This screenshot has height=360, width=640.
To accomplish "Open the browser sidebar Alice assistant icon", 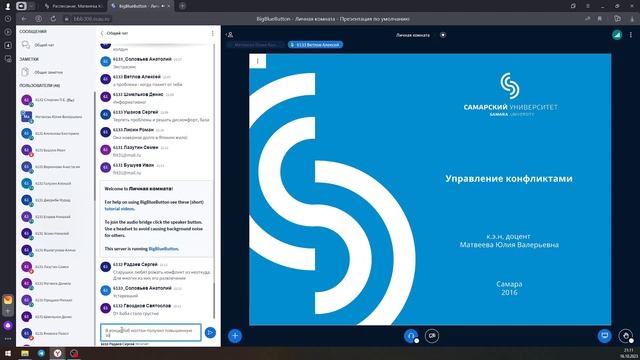I will [x=8, y=326].
